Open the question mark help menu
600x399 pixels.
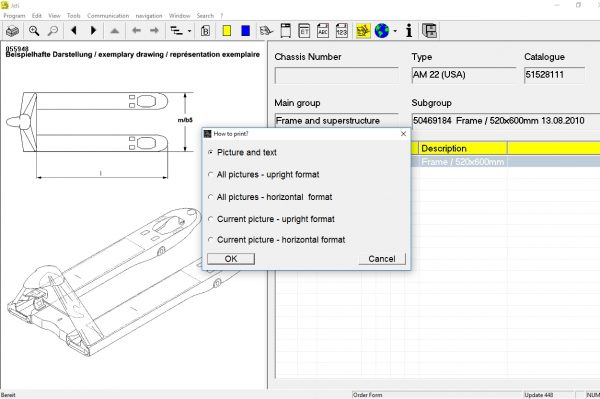pos(222,16)
